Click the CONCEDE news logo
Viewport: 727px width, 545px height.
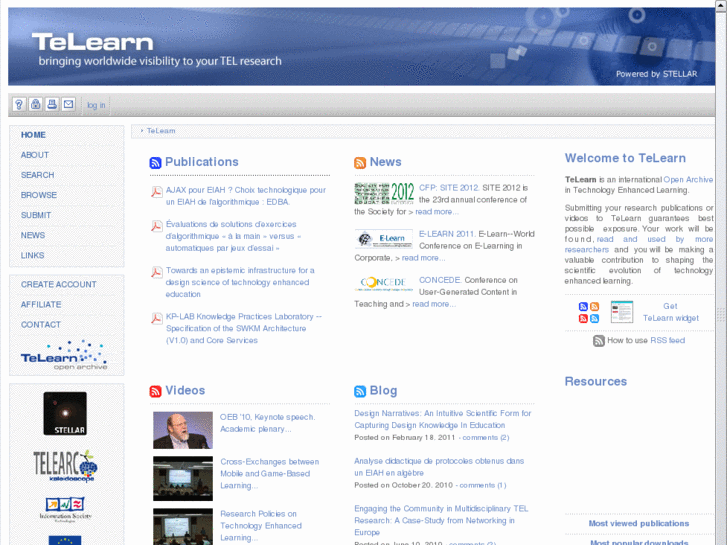point(384,283)
